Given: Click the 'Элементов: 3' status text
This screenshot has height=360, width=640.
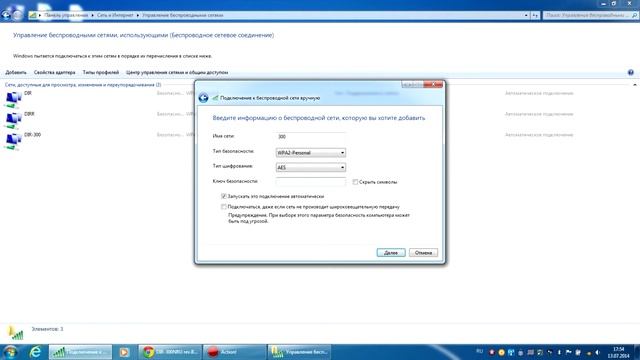Looking at the screenshot, I should coord(47,329).
